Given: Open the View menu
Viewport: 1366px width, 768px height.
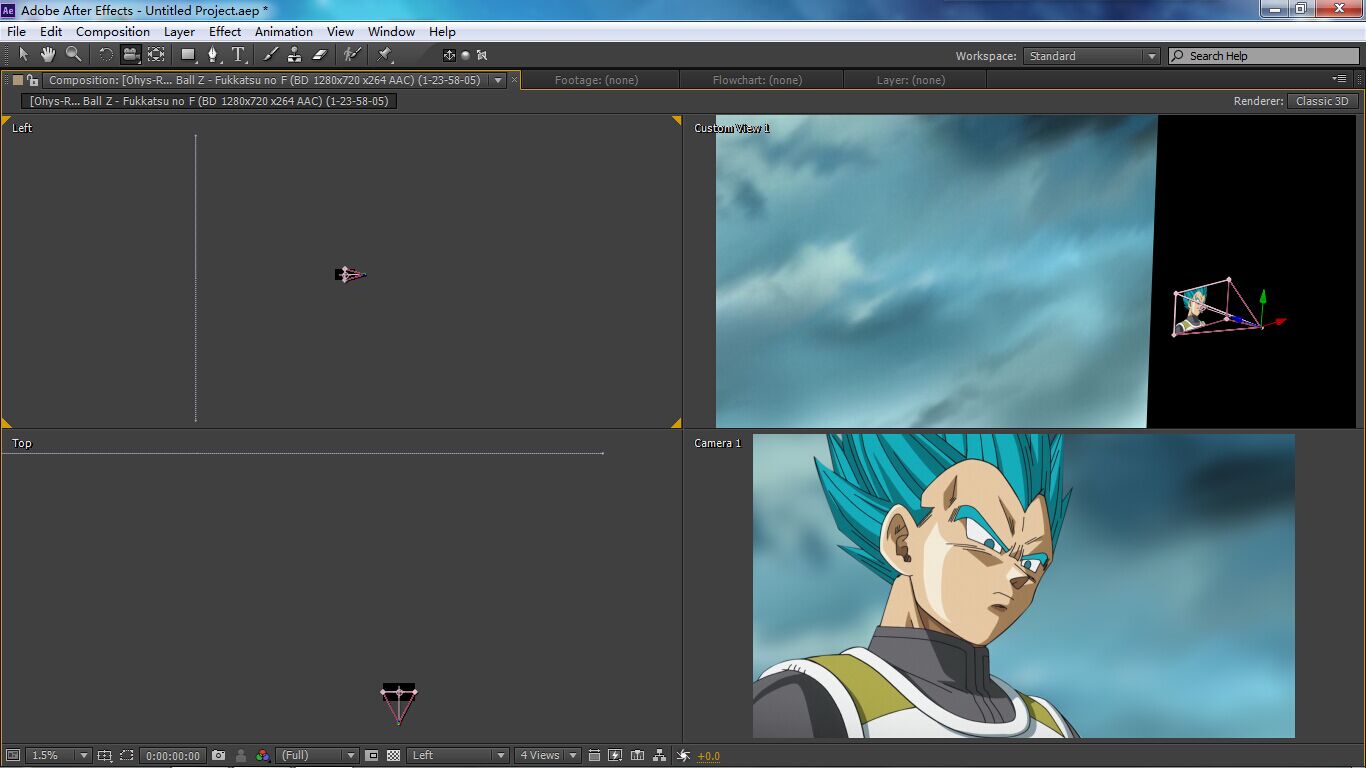Looking at the screenshot, I should (340, 32).
